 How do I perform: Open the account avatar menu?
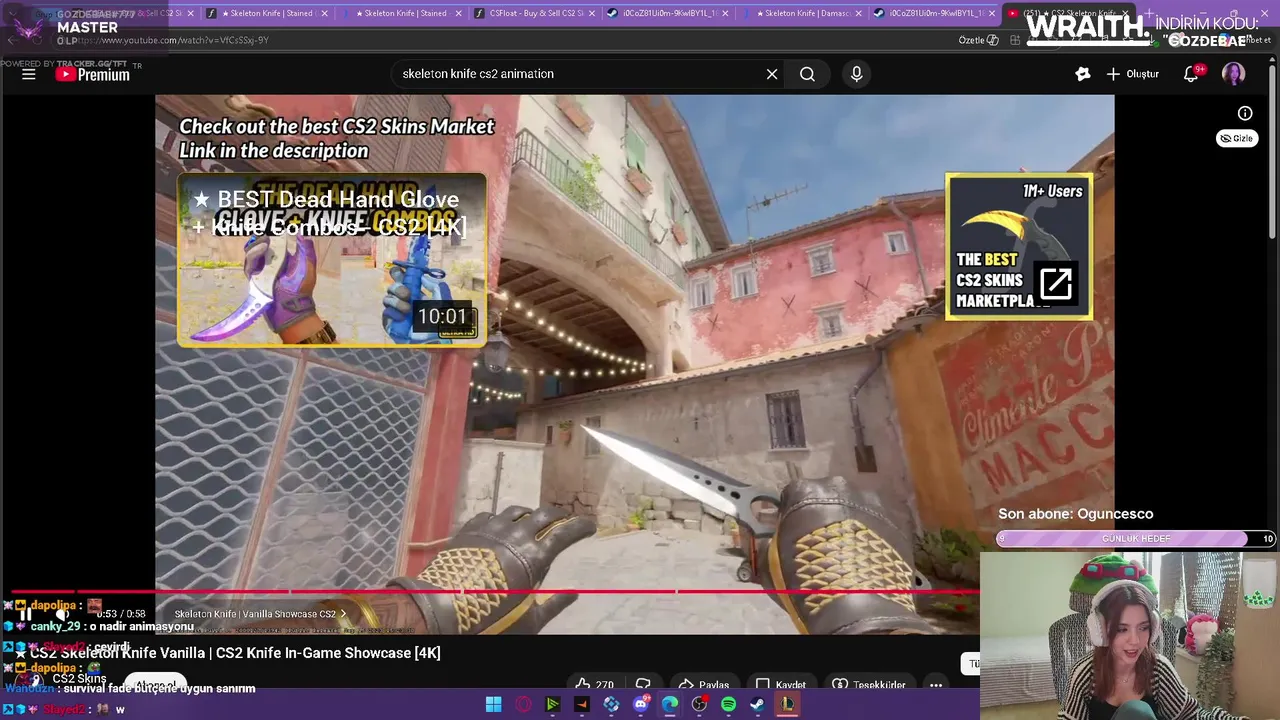coord(1233,74)
